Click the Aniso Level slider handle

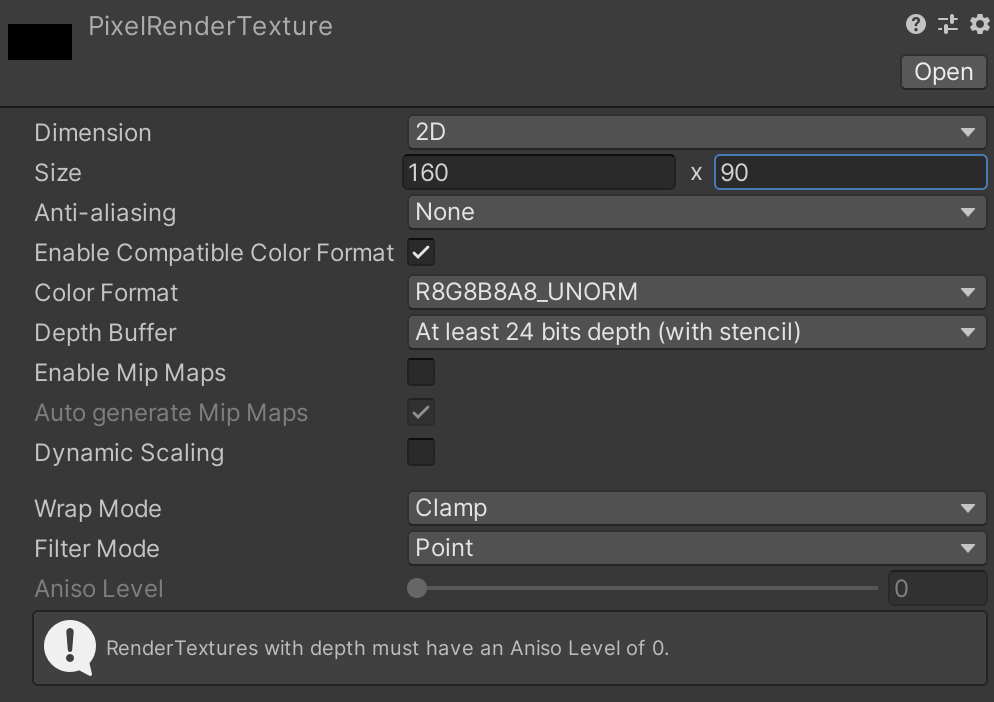417,588
